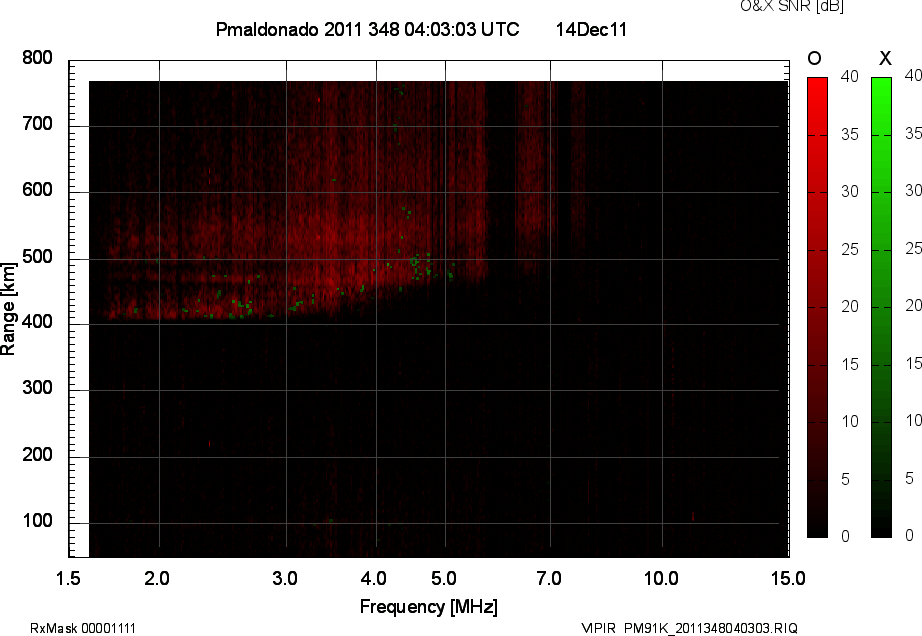
Task: Click the red O-mode SNR colorbar
Action: 817,307
